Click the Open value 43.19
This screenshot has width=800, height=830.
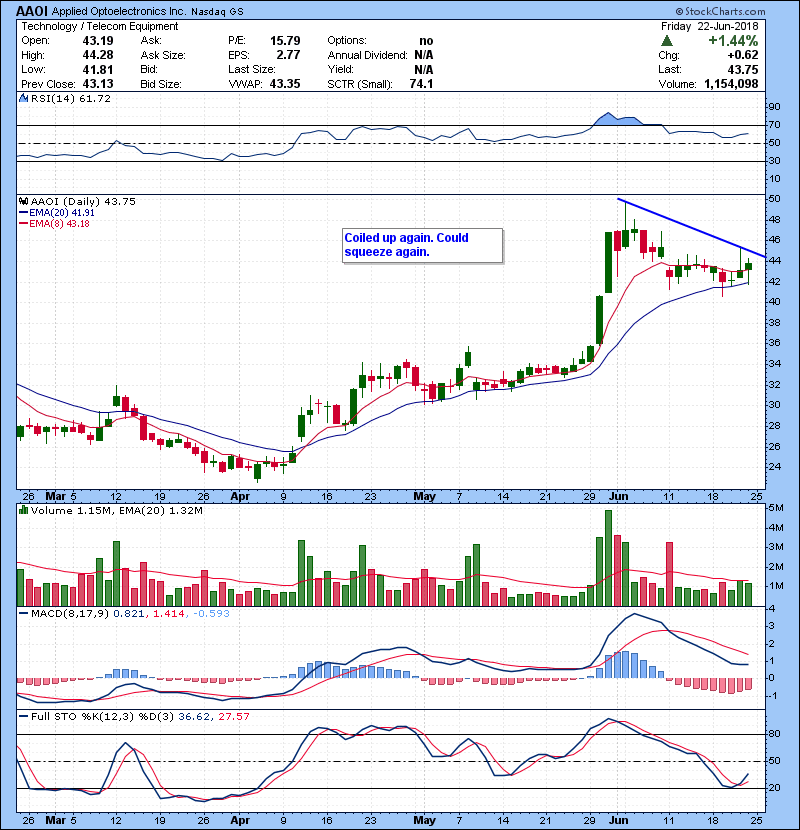98,41
